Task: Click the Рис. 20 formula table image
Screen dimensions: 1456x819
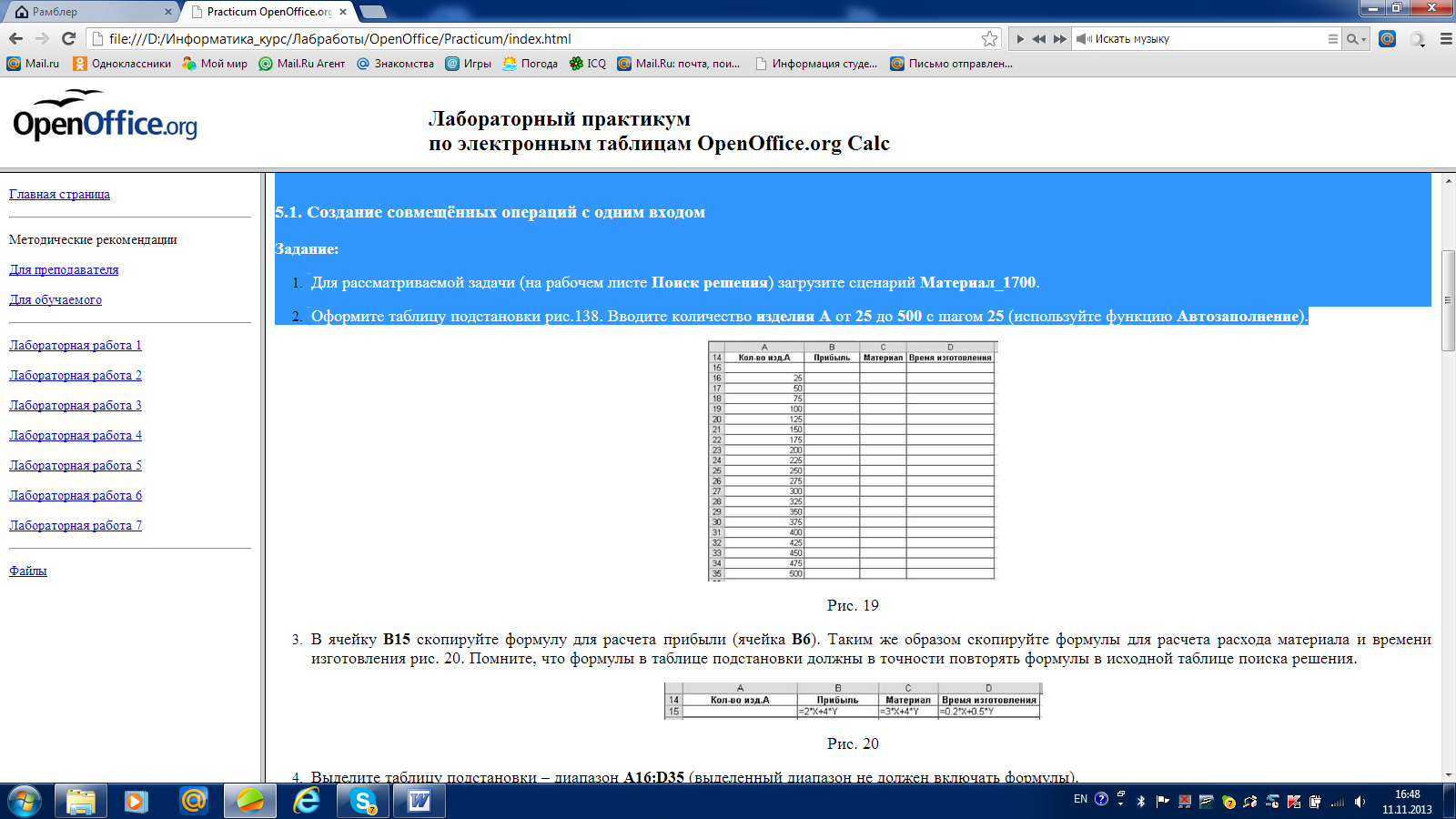Action: tap(853, 701)
